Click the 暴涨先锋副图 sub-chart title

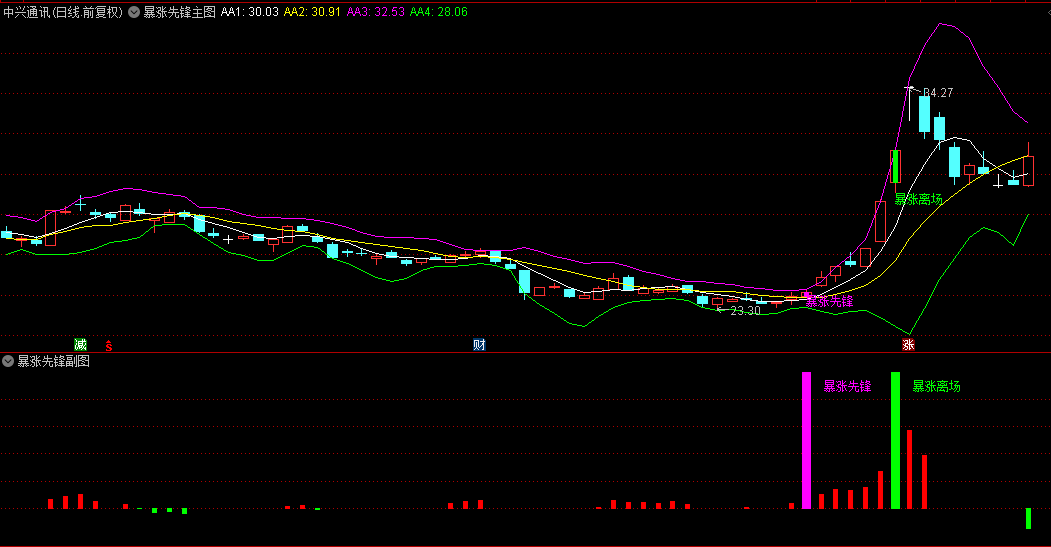[54, 361]
